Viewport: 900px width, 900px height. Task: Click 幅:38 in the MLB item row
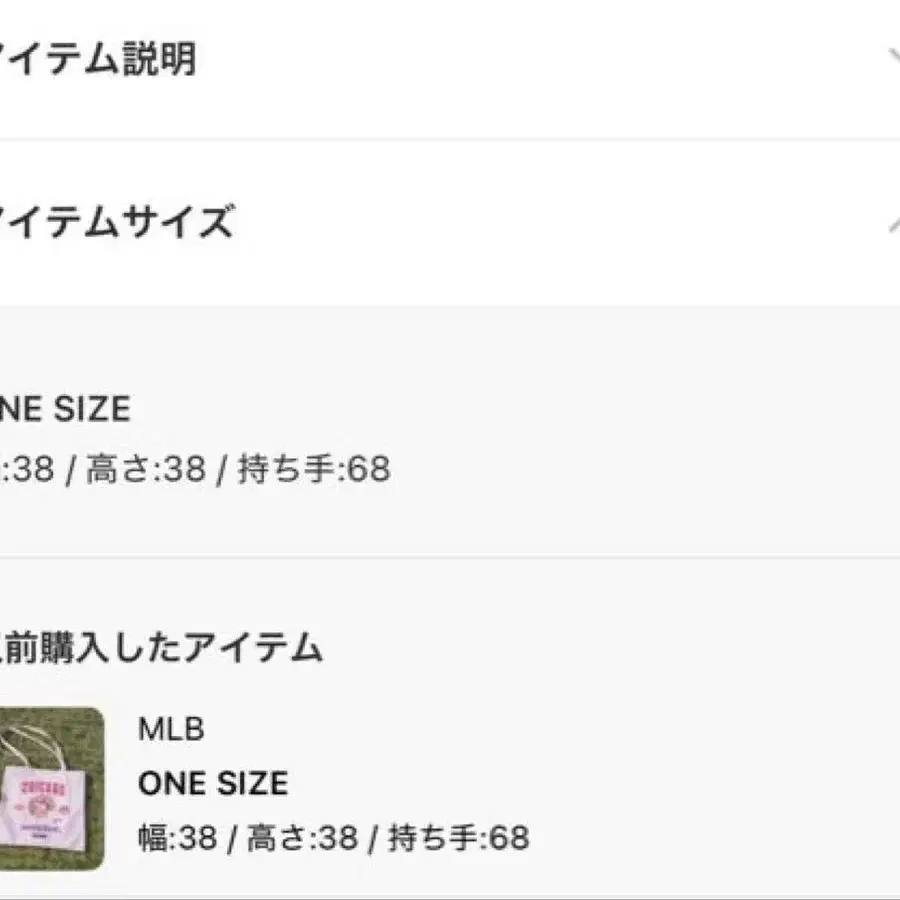coord(178,837)
